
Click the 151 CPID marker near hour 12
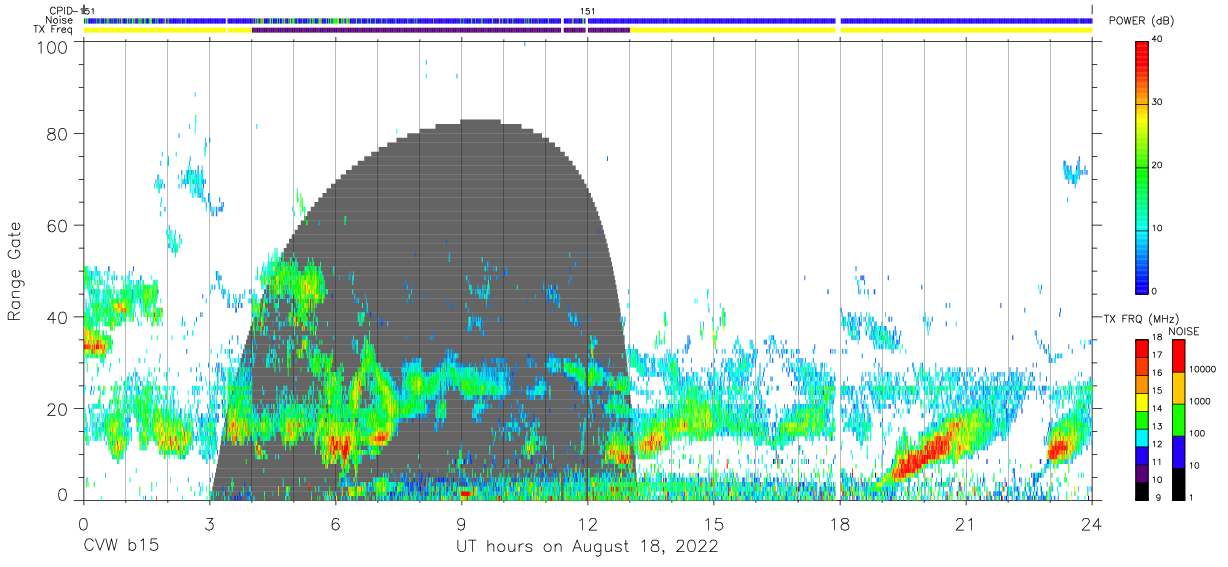[x=588, y=11]
